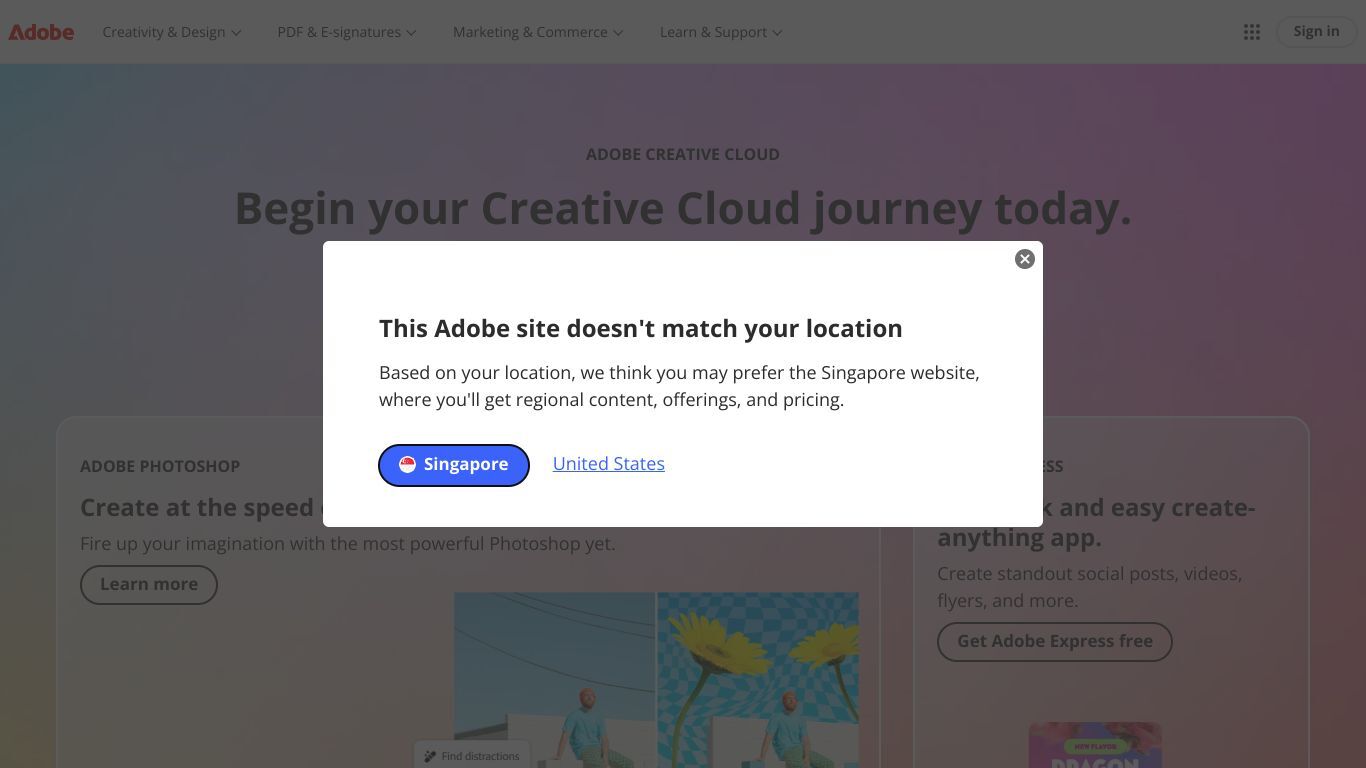Click the Singapore flag icon
Screen dimensions: 1366x768
point(407,464)
